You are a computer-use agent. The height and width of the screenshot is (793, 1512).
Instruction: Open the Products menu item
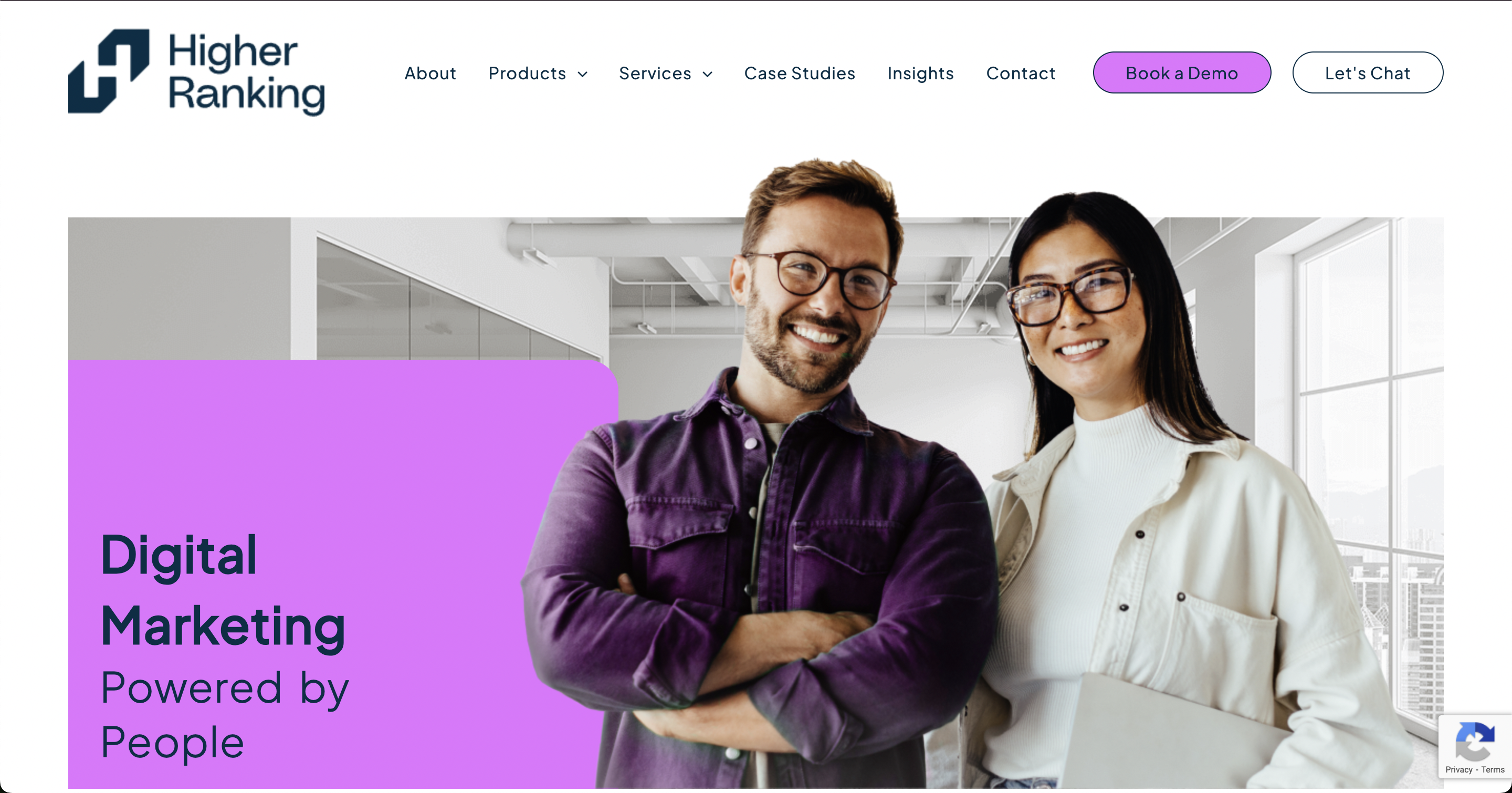(527, 74)
